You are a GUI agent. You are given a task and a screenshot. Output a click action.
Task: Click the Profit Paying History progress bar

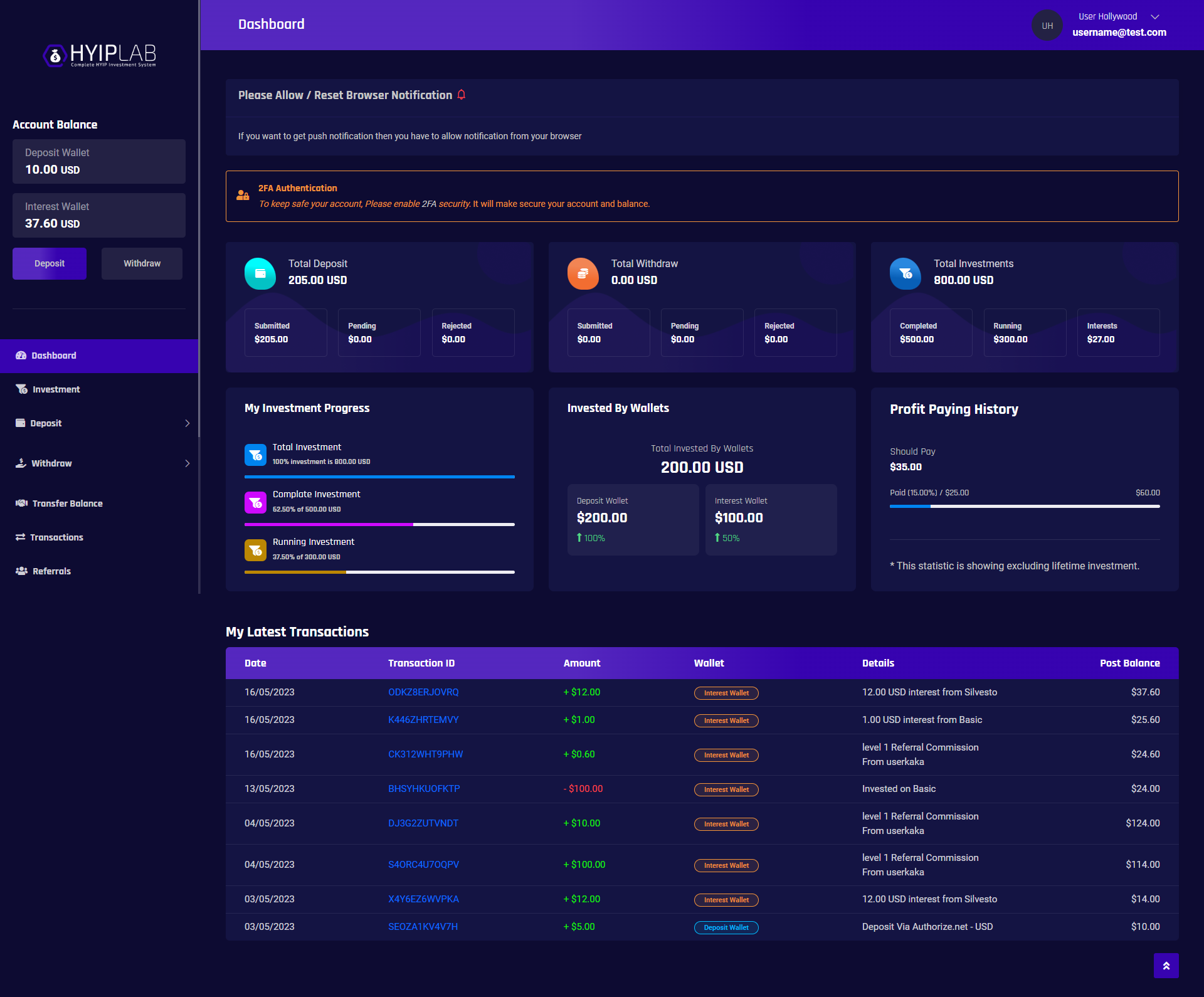(x=1025, y=506)
